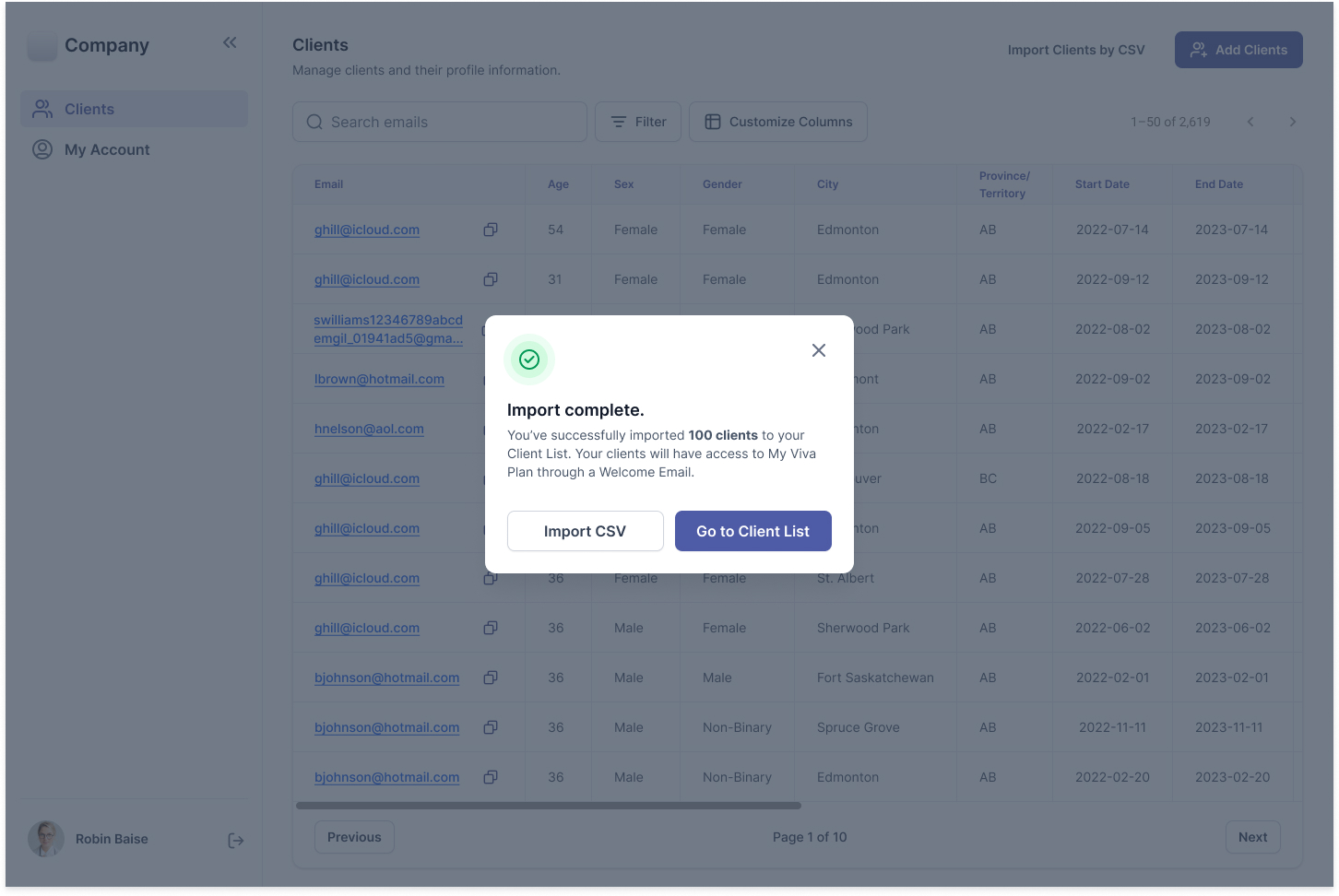Click the horizontal table scrollbar
Viewport: 1339px width, 896px height.
pyautogui.click(x=548, y=806)
